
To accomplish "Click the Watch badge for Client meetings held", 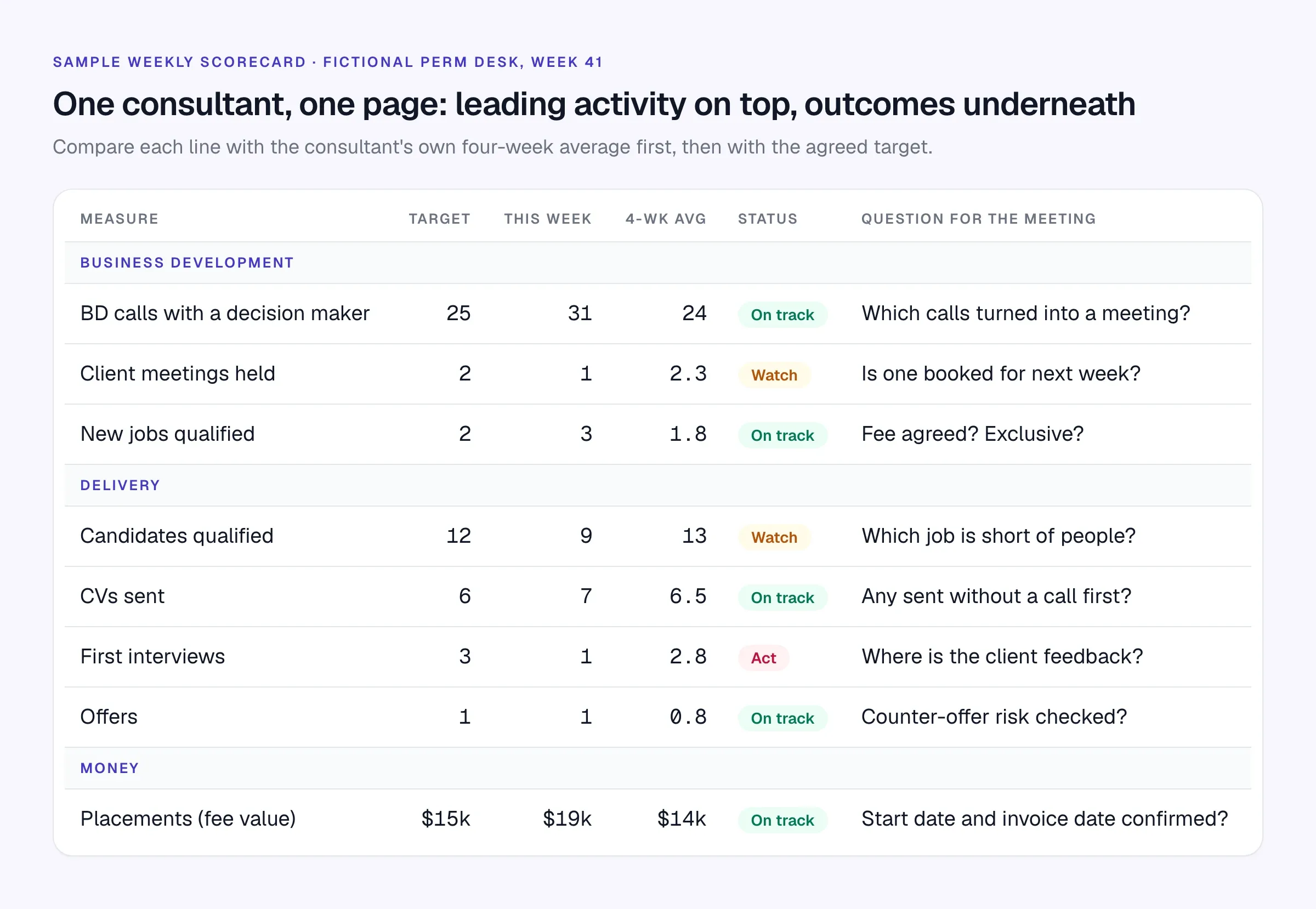I will pyautogui.click(x=774, y=375).
